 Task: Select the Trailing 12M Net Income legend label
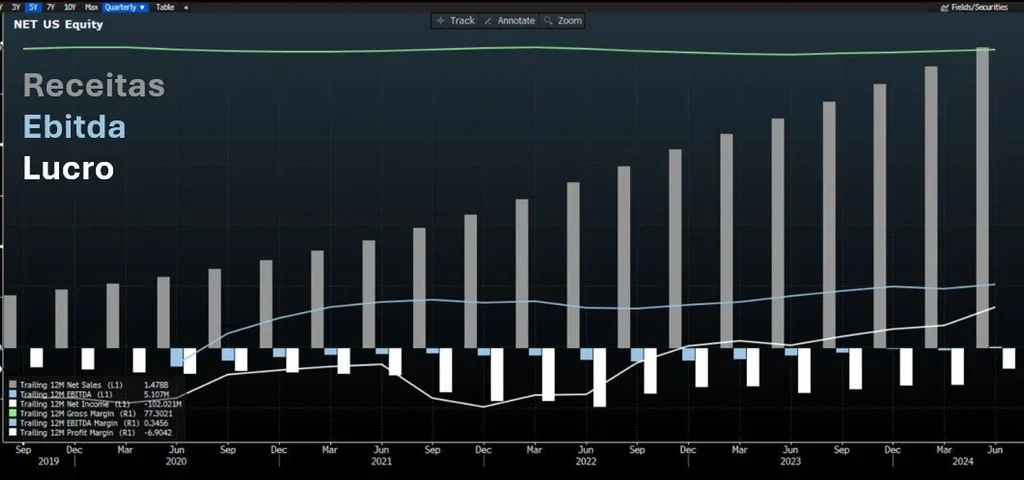[x=74, y=404]
